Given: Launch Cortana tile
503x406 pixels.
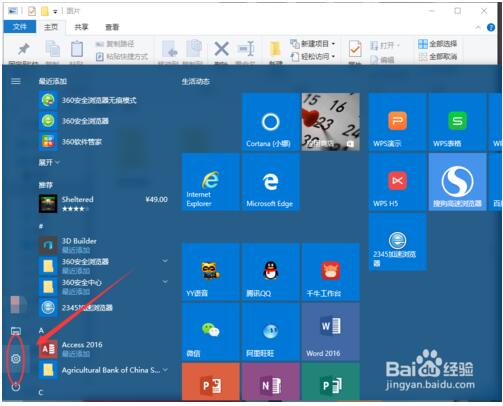Looking at the screenshot, I should [x=271, y=122].
